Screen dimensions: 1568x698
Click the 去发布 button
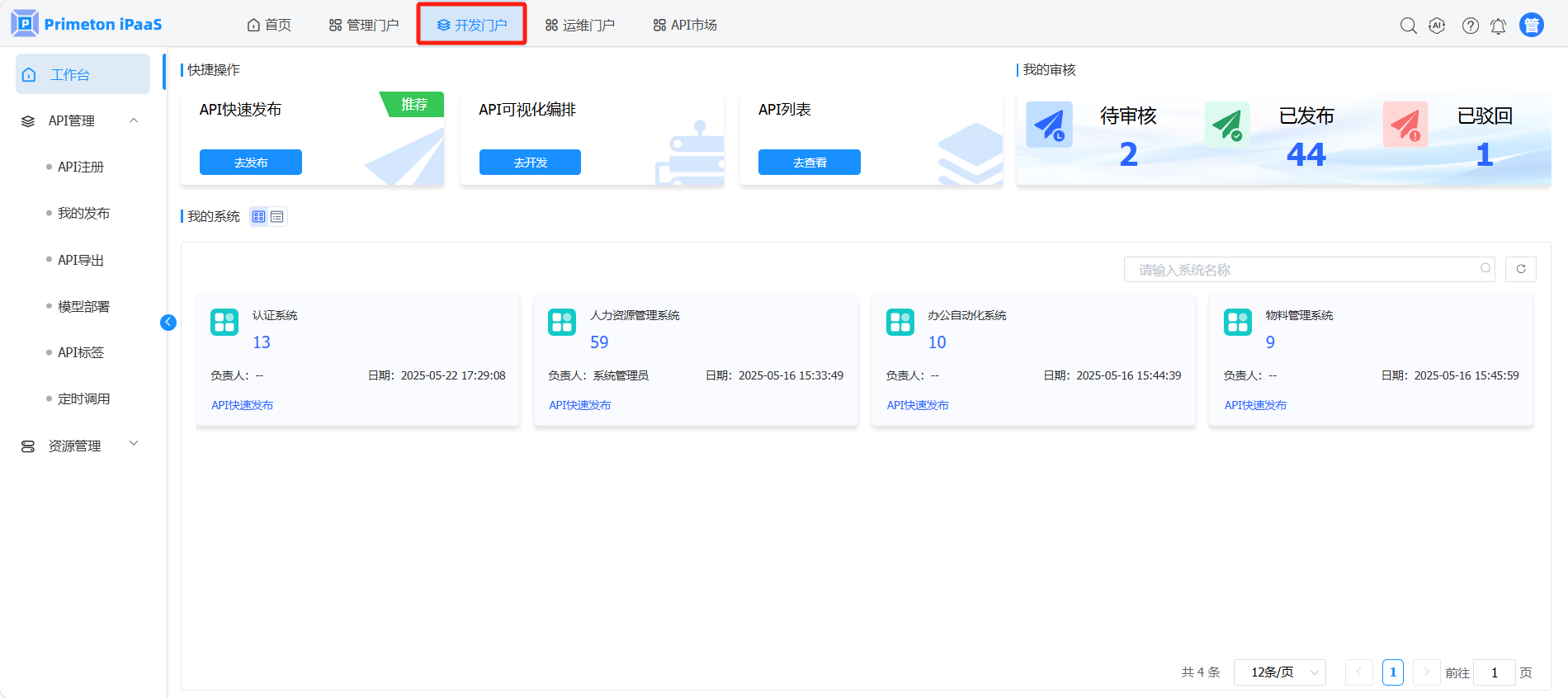(x=251, y=163)
